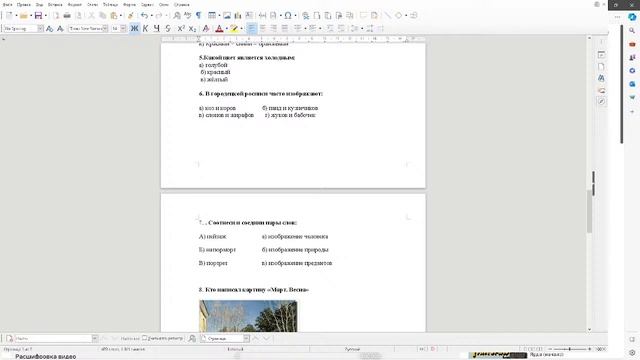
Task: Apply subscript formatting
Action: pyautogui.click(x=192, y=28)
